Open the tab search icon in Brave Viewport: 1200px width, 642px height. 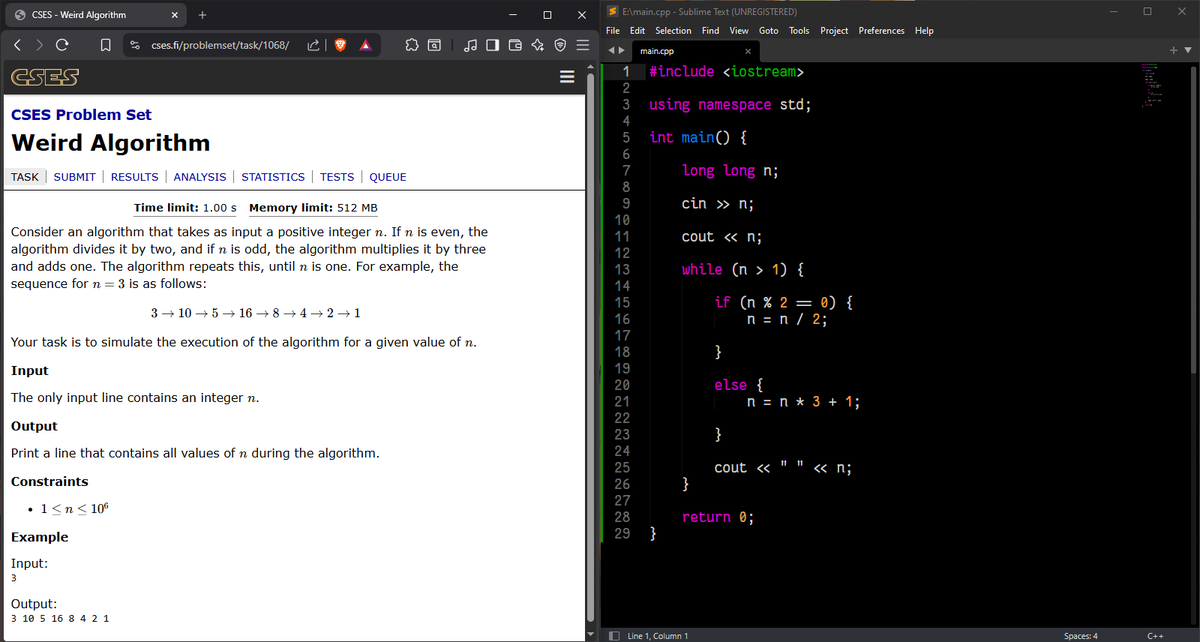tap(435, 45)
